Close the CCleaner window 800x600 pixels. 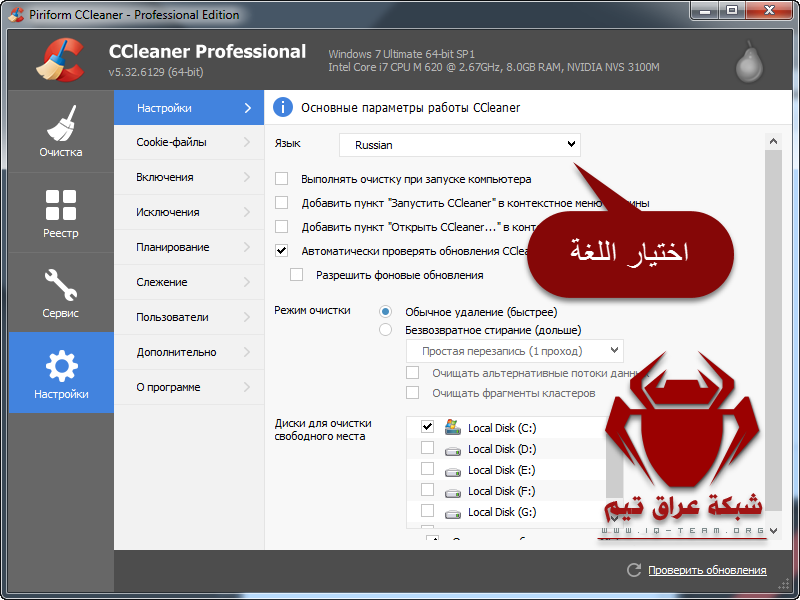click(x=769, y=10)
